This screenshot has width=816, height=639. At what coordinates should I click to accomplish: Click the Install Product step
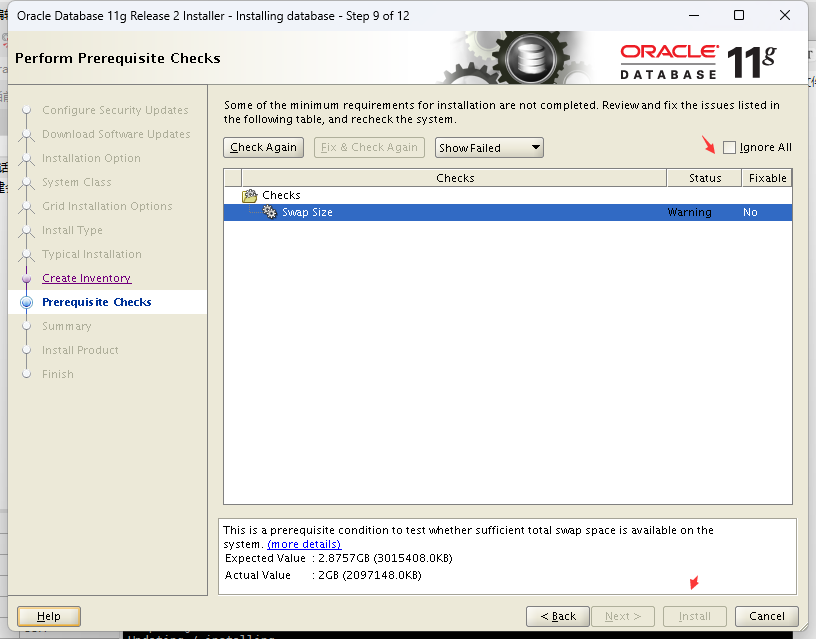[80, 350]
